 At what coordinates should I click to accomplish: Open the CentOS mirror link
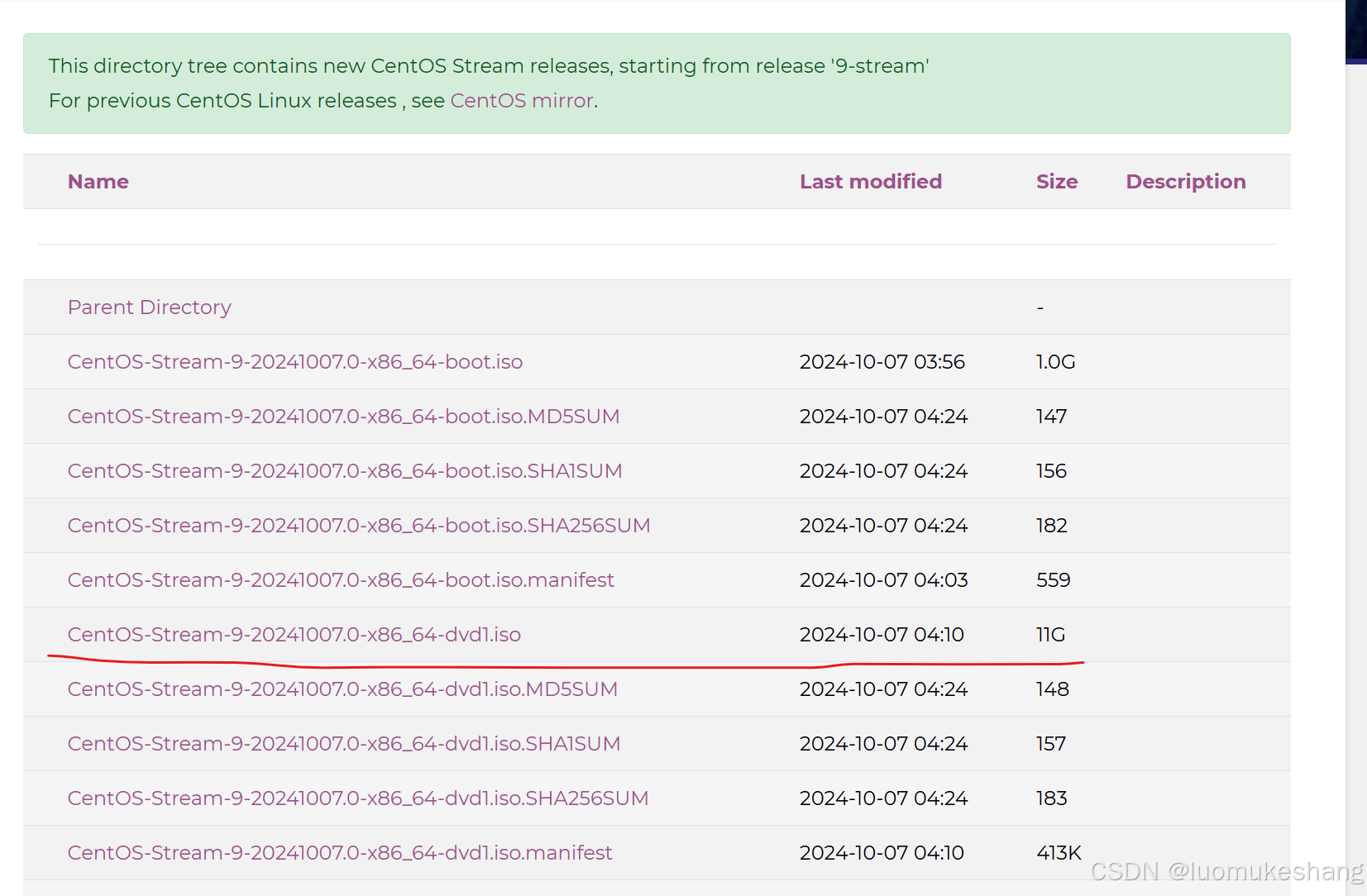click(522, 101)
